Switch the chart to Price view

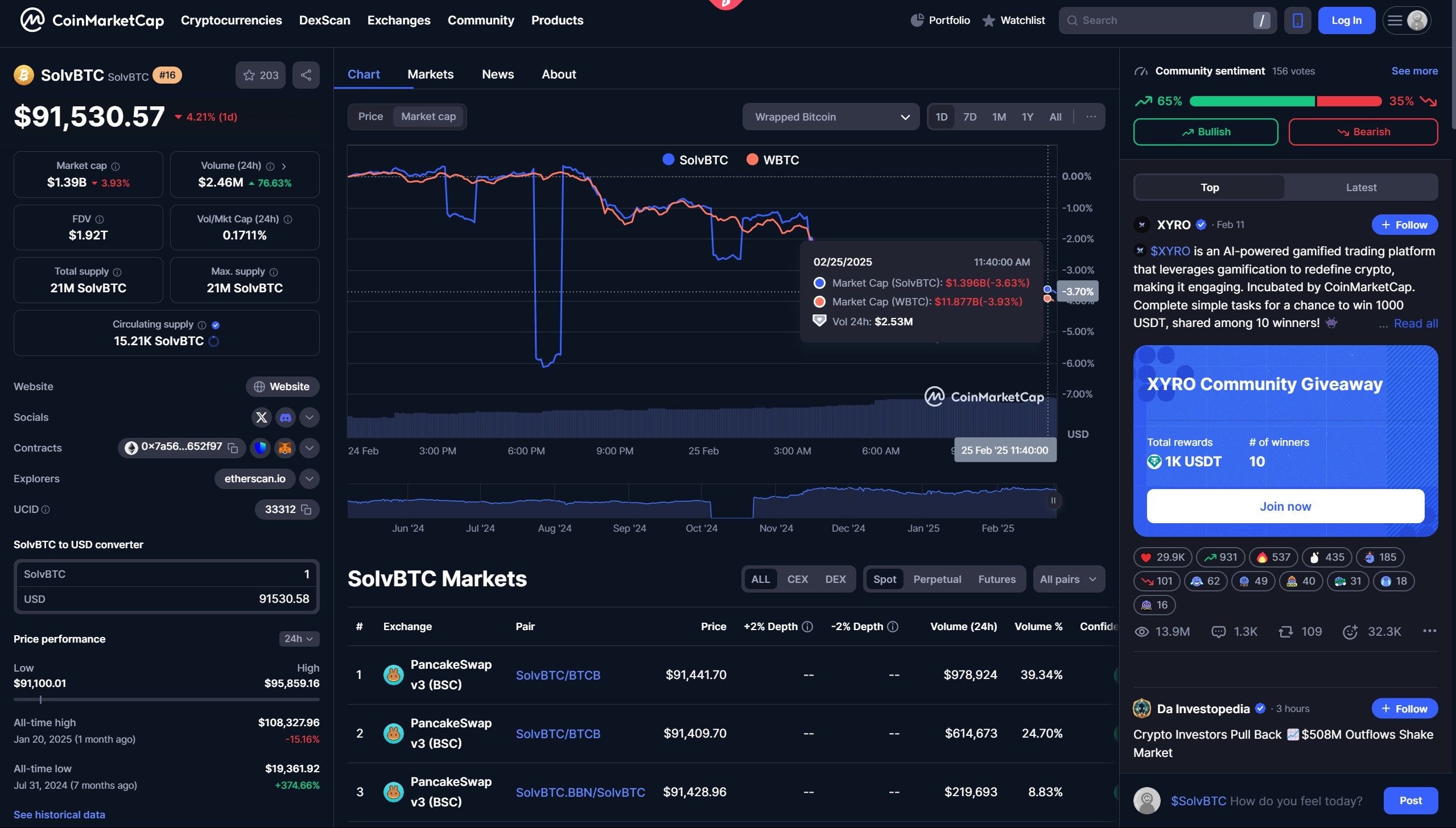tap(370, 116)
